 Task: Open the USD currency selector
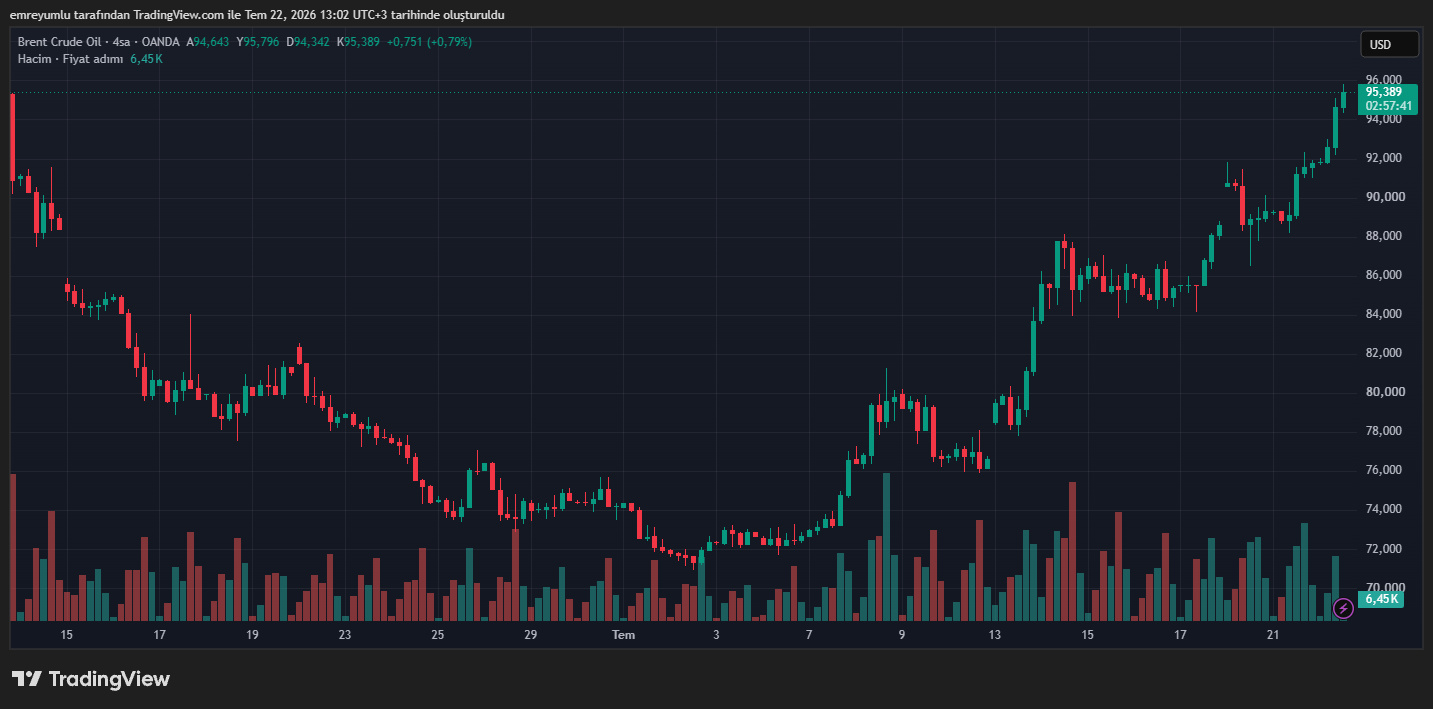[x=1389, y=44]
